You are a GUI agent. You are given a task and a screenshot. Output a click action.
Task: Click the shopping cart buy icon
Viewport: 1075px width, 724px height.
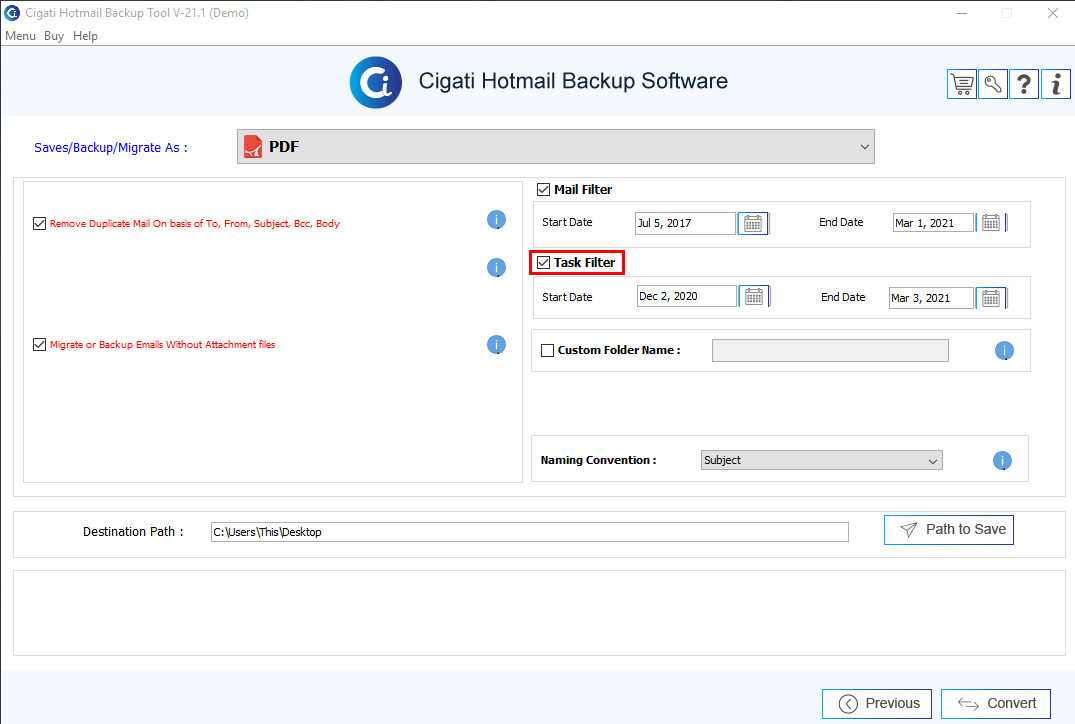click(x=961, y=84)
